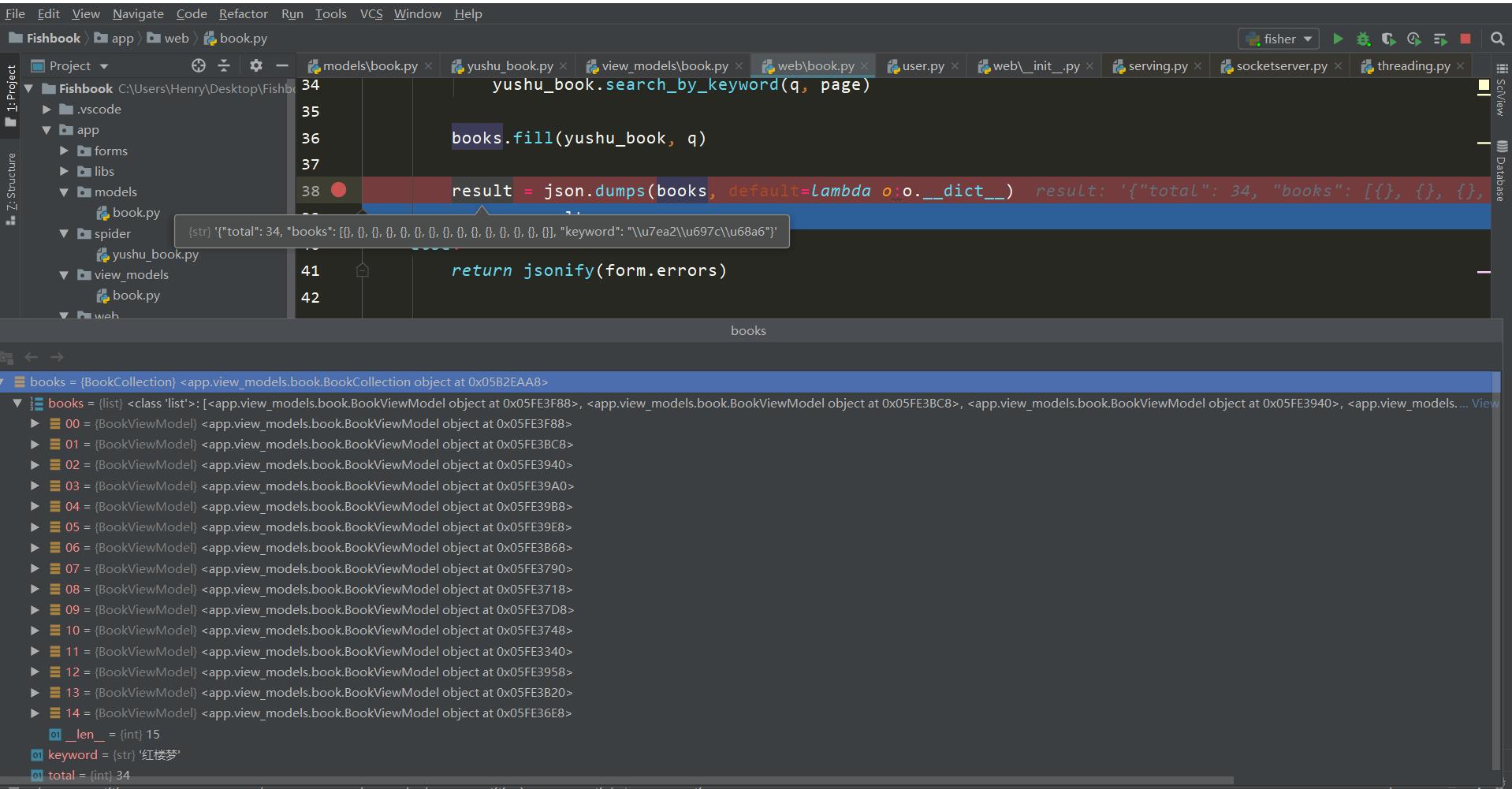Collapse the spider folder
This screenshot has height=789, width=1512.
64,233
